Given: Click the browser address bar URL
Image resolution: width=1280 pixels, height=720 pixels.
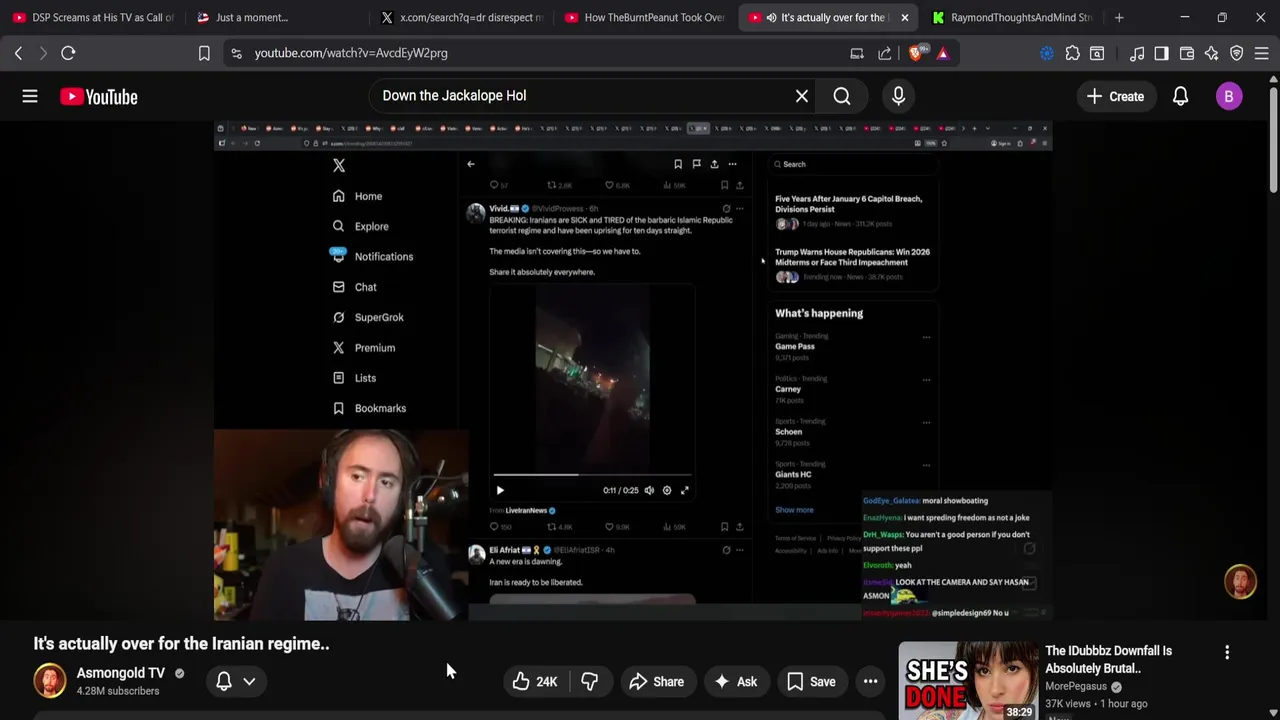Looking at the screenshot, I should tap(351, 53).
